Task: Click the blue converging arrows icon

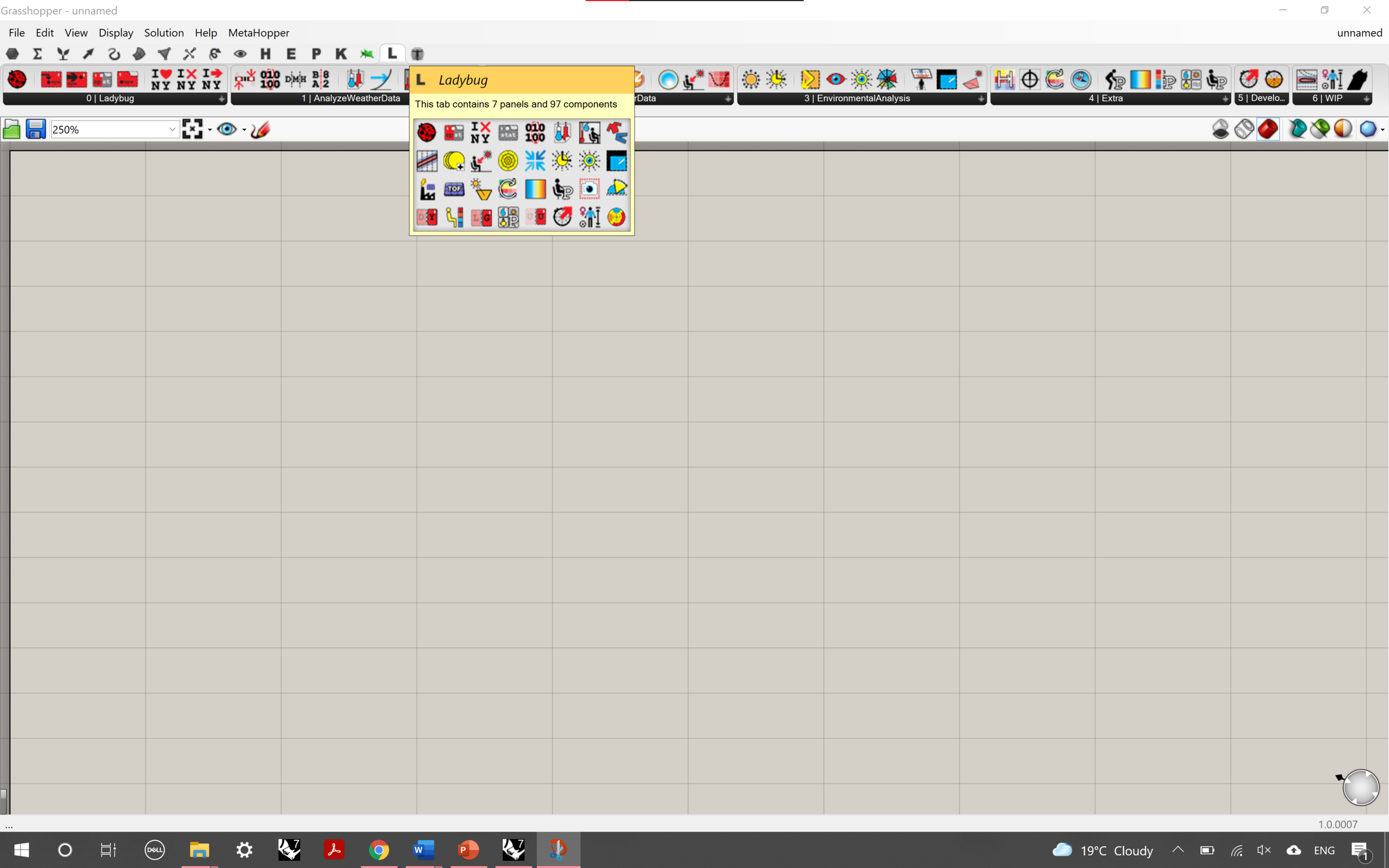Action: click(535, 160)
